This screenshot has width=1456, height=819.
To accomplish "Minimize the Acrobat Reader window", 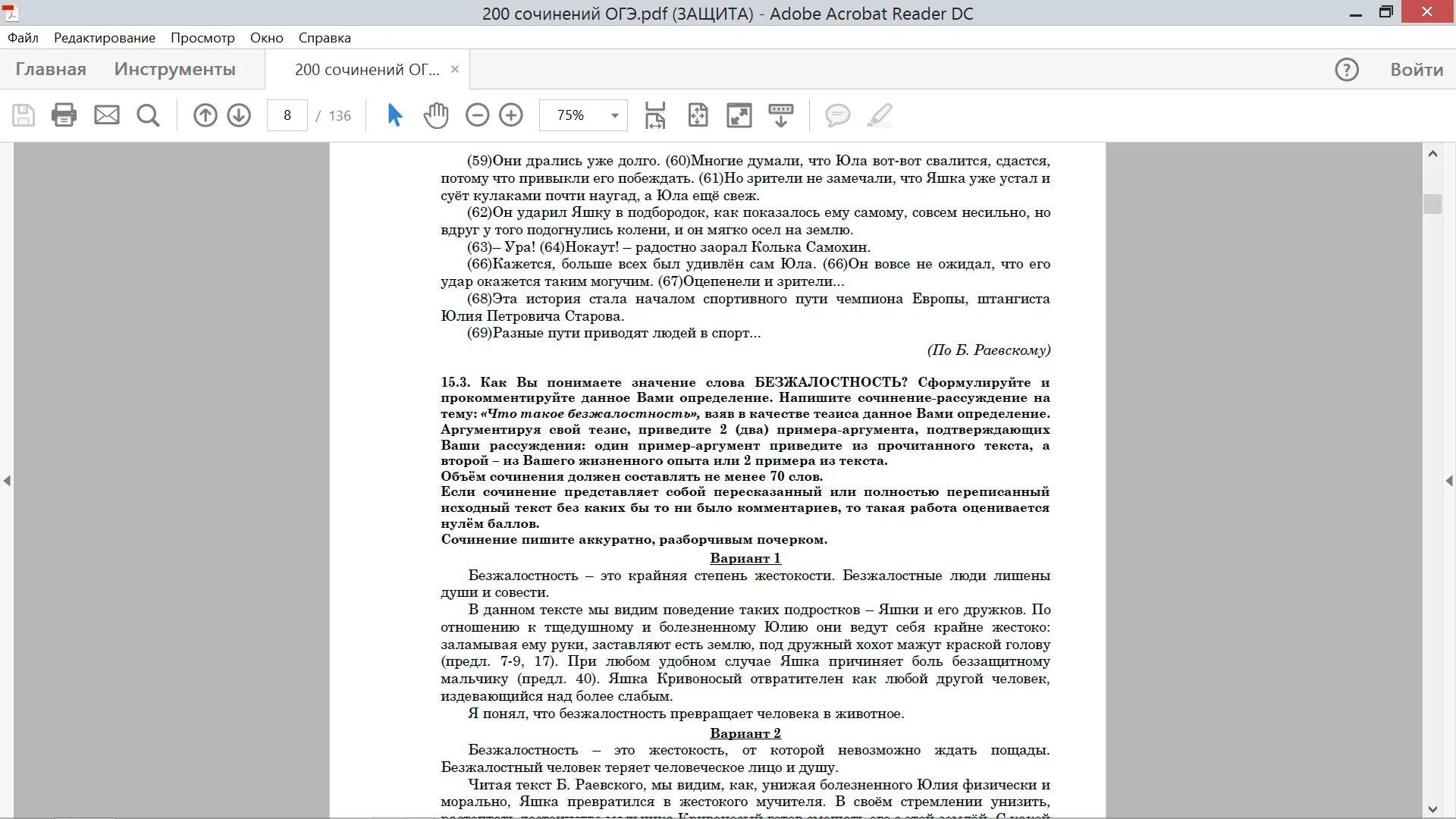I will point(1356,13).
